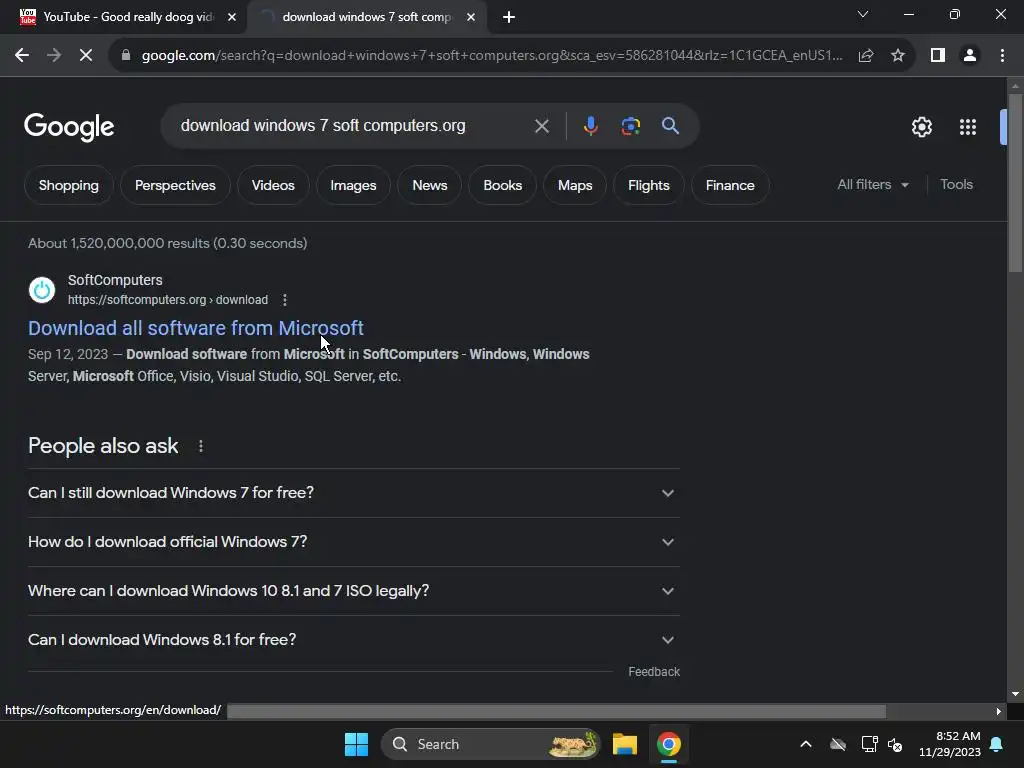Image resolution: width=1024 pixels, height=768 pixels.
Task: Open a new browser tab
Action: click(x=509, y=17)
